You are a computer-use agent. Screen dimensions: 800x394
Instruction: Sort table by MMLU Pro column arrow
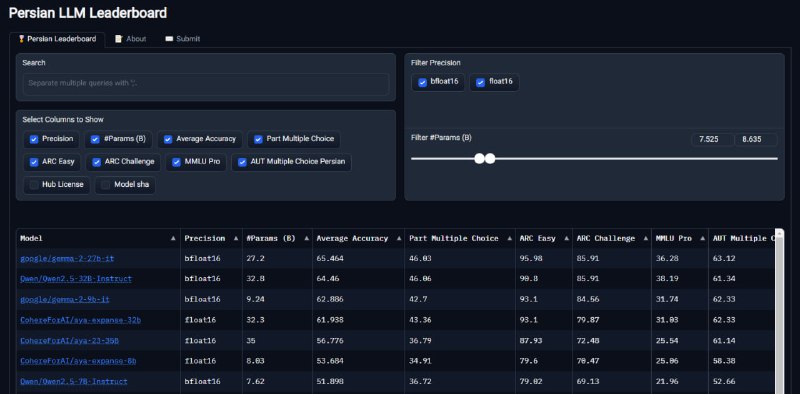(702, 238)
